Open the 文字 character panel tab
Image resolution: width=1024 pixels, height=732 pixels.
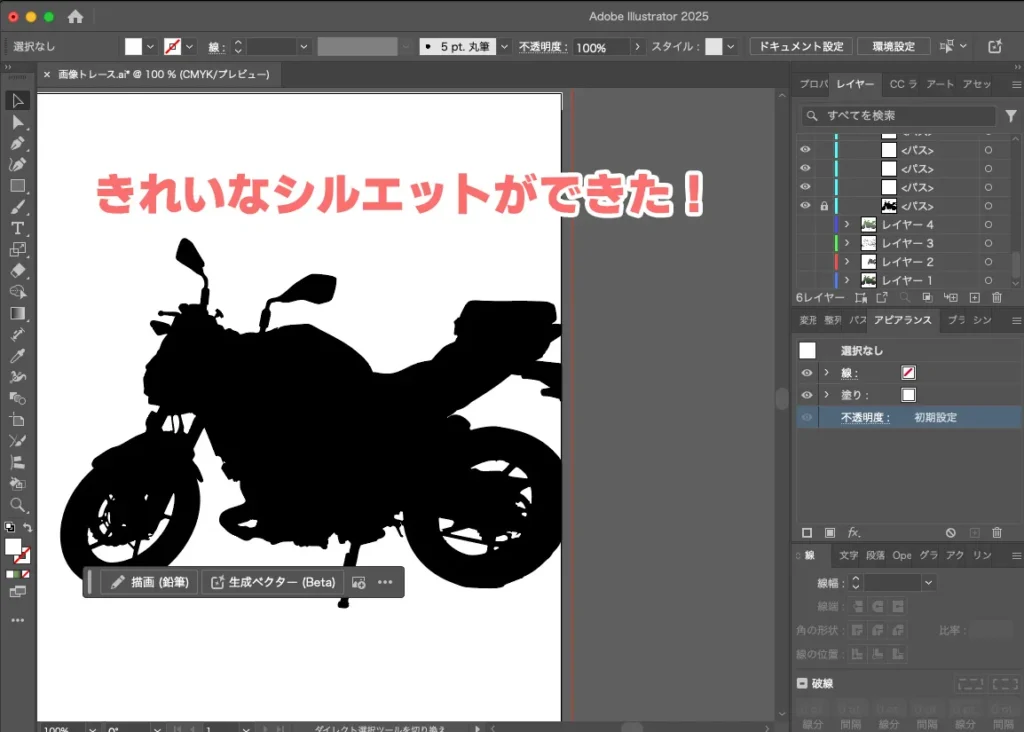(x=848, y=556)
